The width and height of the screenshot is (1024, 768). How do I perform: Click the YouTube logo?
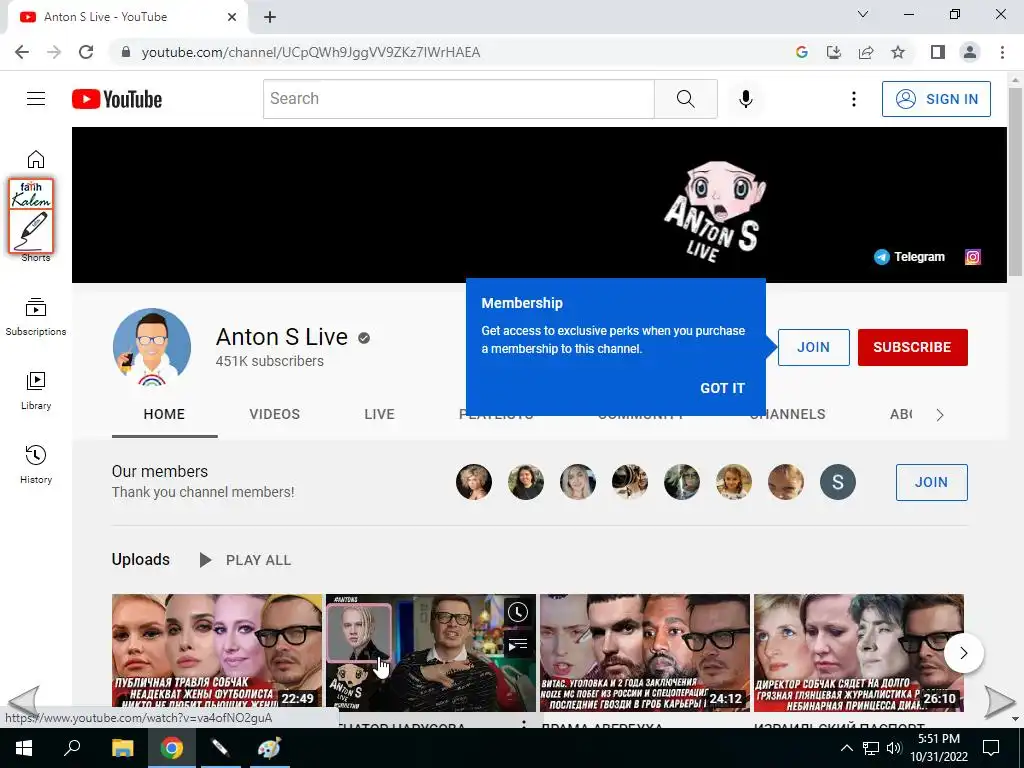117,99
